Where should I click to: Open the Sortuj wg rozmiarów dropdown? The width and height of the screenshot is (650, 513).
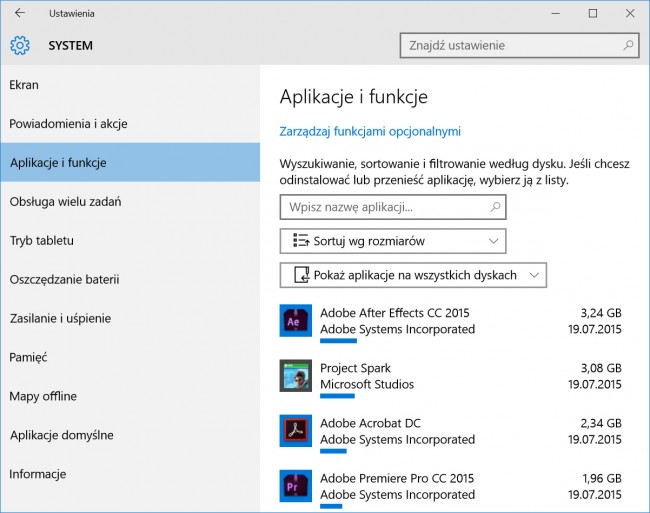click(393, 241)
